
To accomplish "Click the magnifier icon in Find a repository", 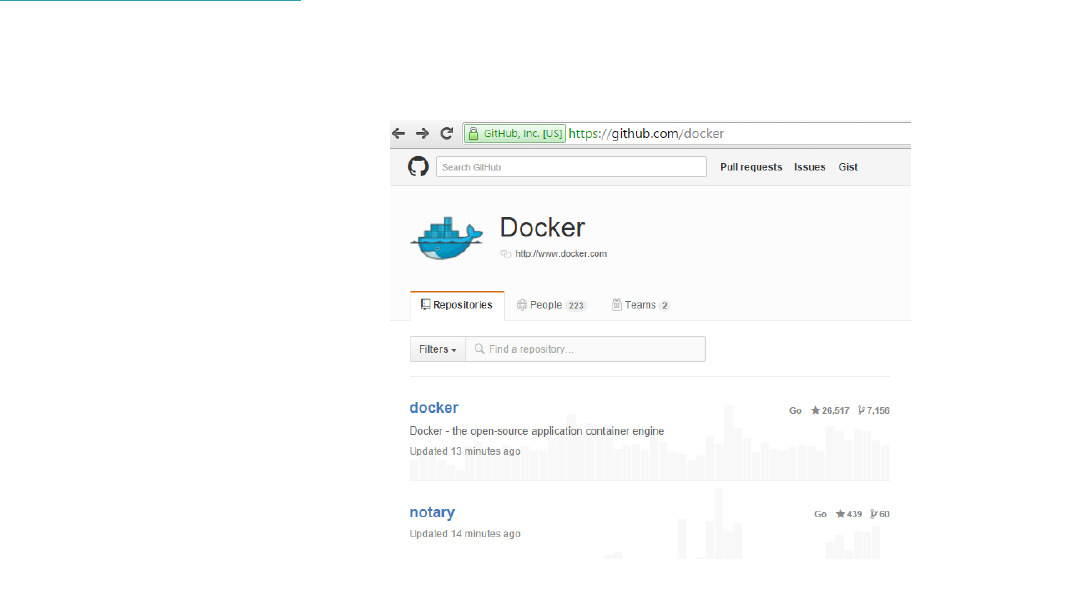I will pos(480,349).
